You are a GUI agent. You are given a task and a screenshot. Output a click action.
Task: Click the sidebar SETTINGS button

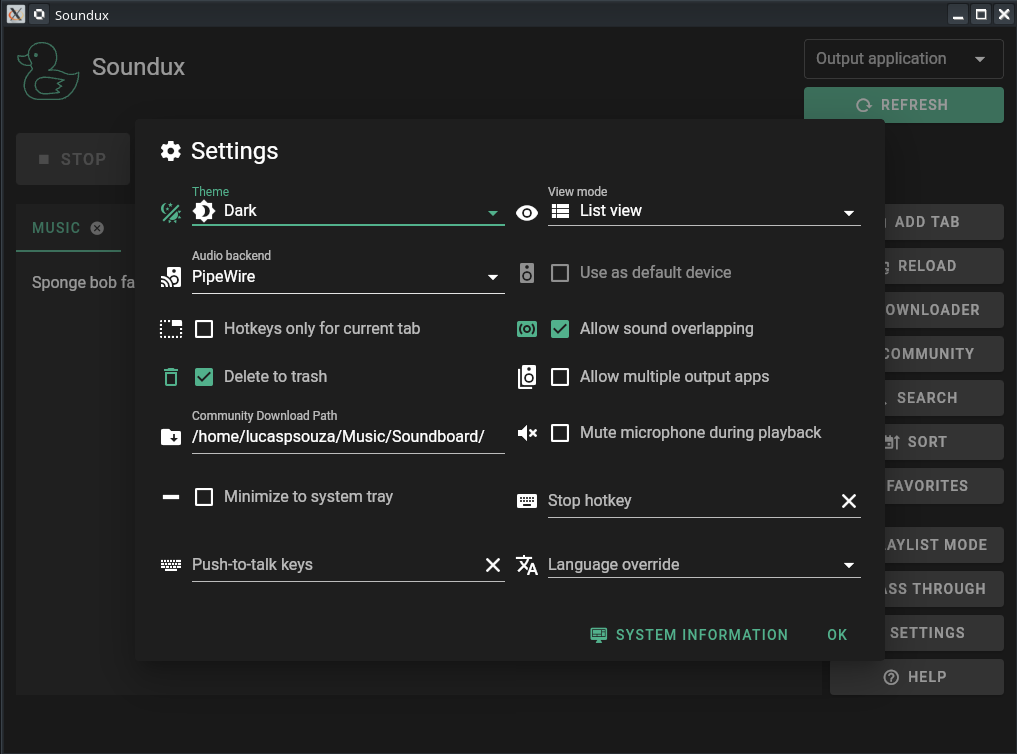point(944,633)
